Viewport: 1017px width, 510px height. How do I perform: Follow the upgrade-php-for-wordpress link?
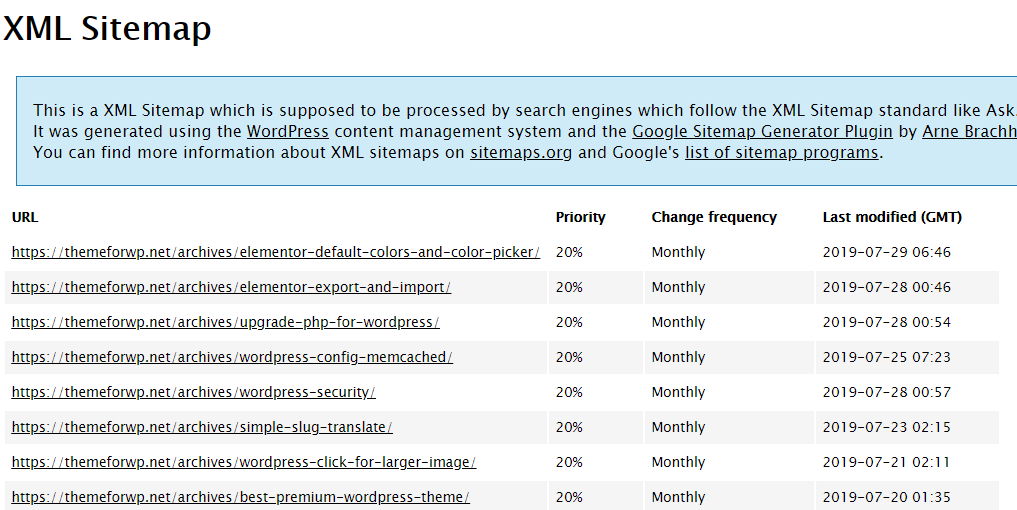click(x=225, y=322)
